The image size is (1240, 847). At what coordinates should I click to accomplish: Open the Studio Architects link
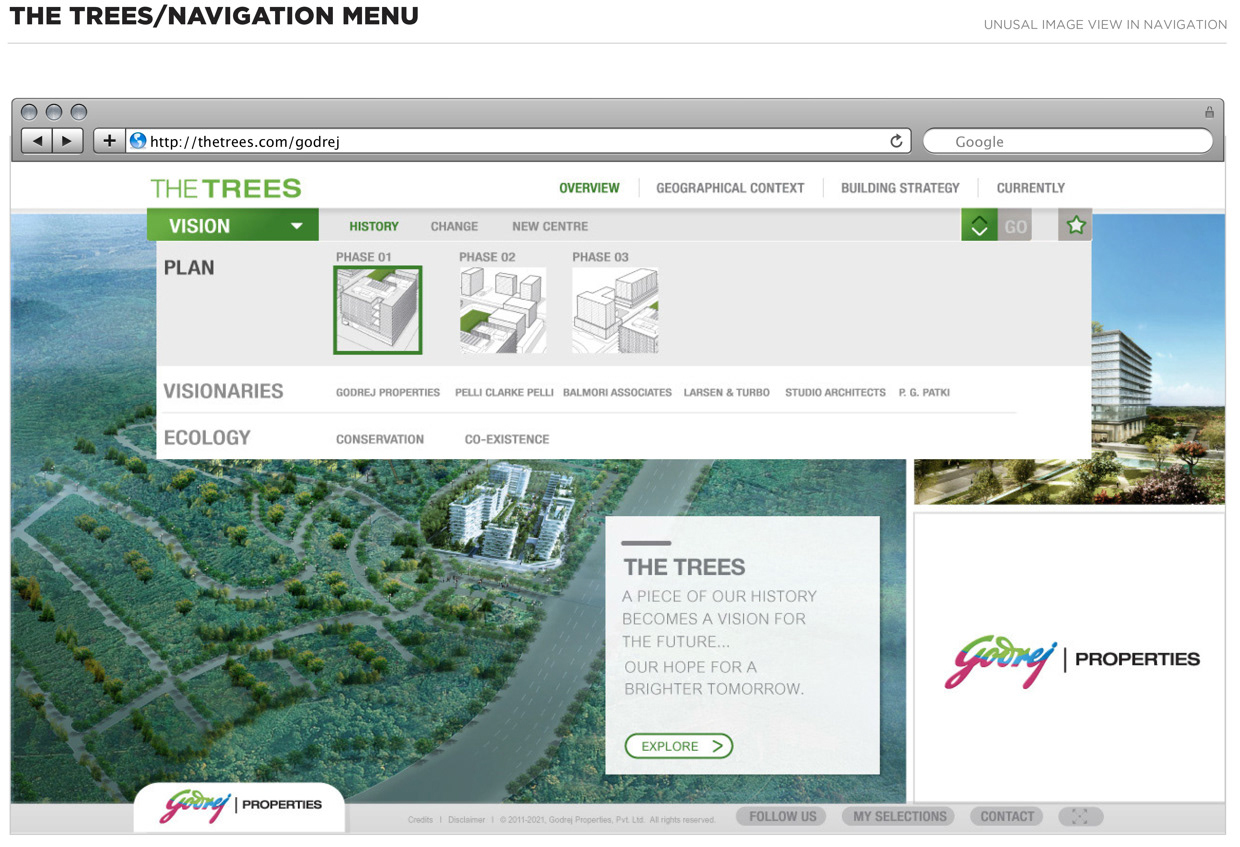coord(835,393)
